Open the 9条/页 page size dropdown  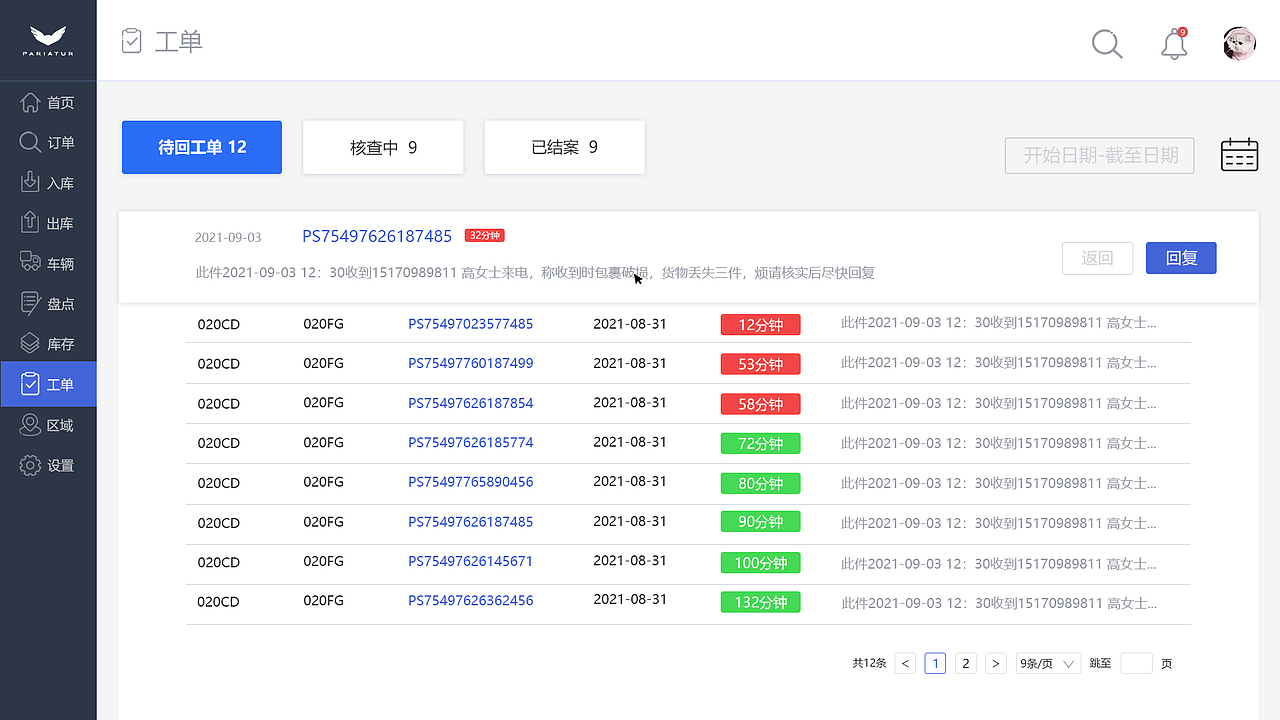pyautogui.click(x=1047, y=663)
